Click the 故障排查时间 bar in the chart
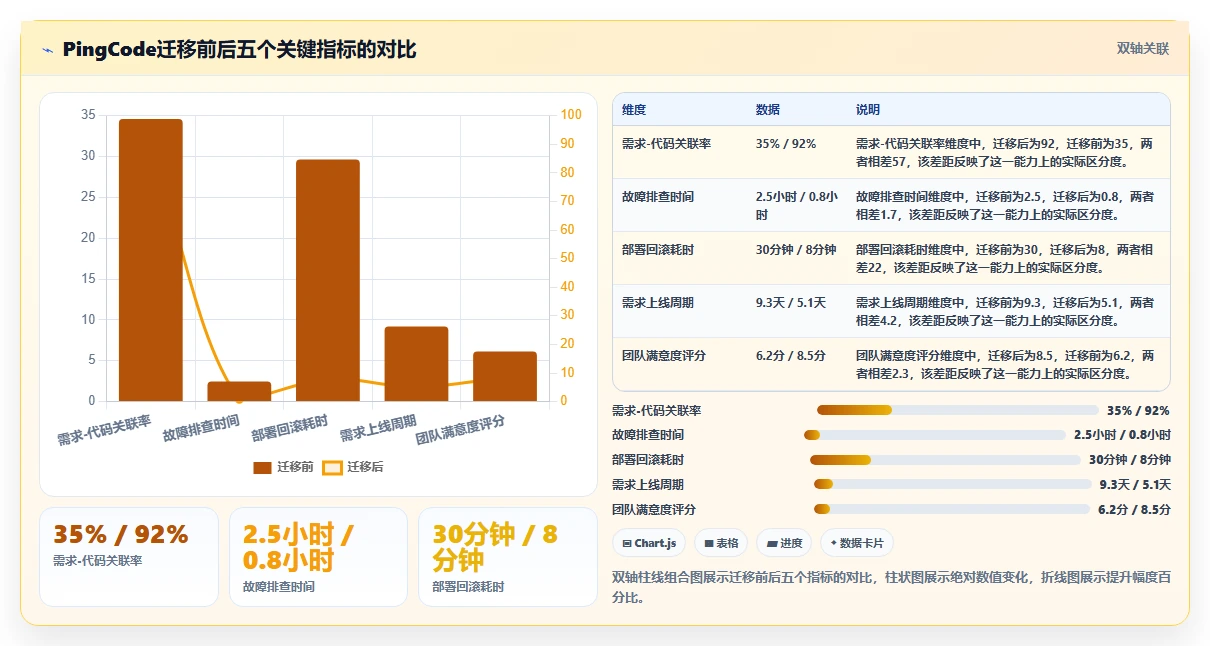Image resolution: width=1210 pixels, height=646 pixels. (x=239, y=391)
